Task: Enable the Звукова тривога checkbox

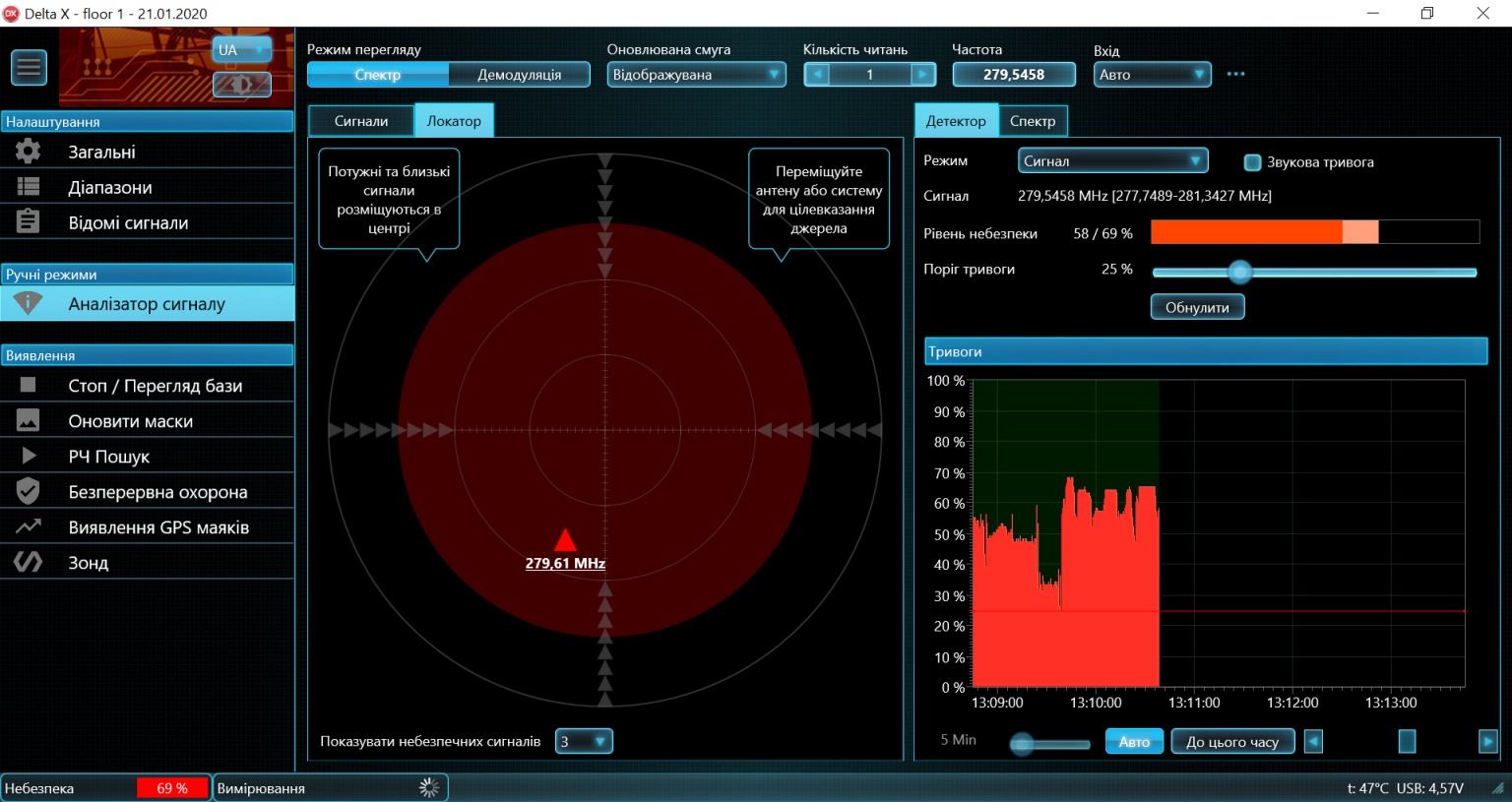Action: [x=1252, y=162]
